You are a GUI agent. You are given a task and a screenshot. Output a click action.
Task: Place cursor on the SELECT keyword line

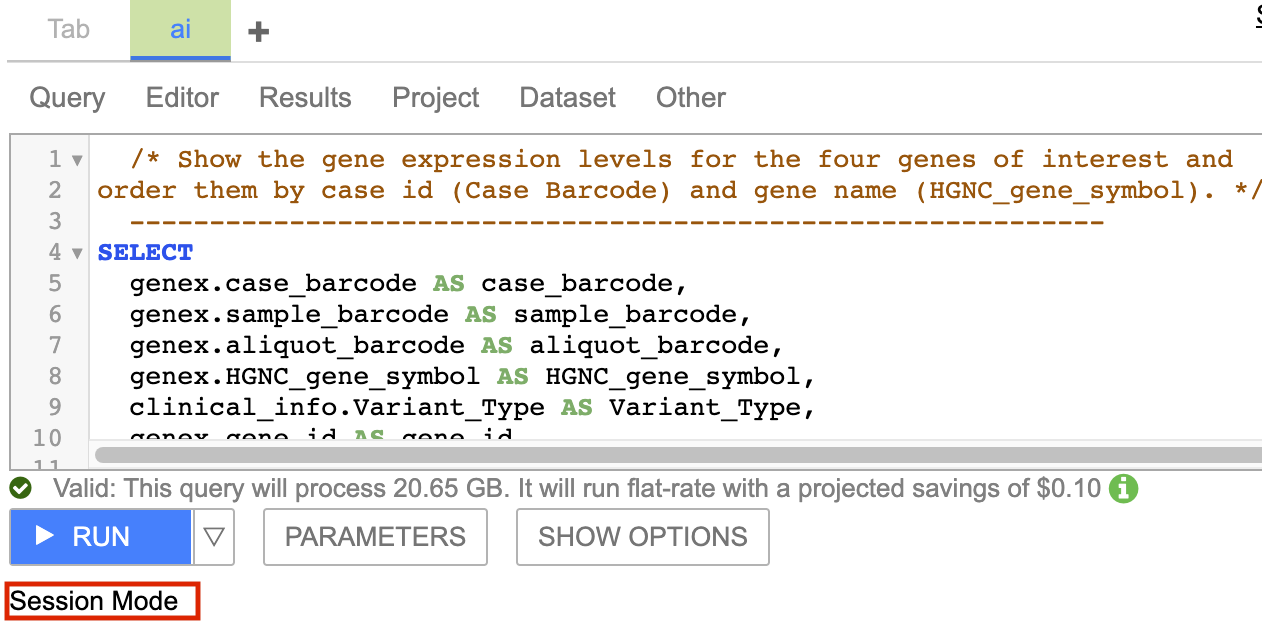(145, 253)
